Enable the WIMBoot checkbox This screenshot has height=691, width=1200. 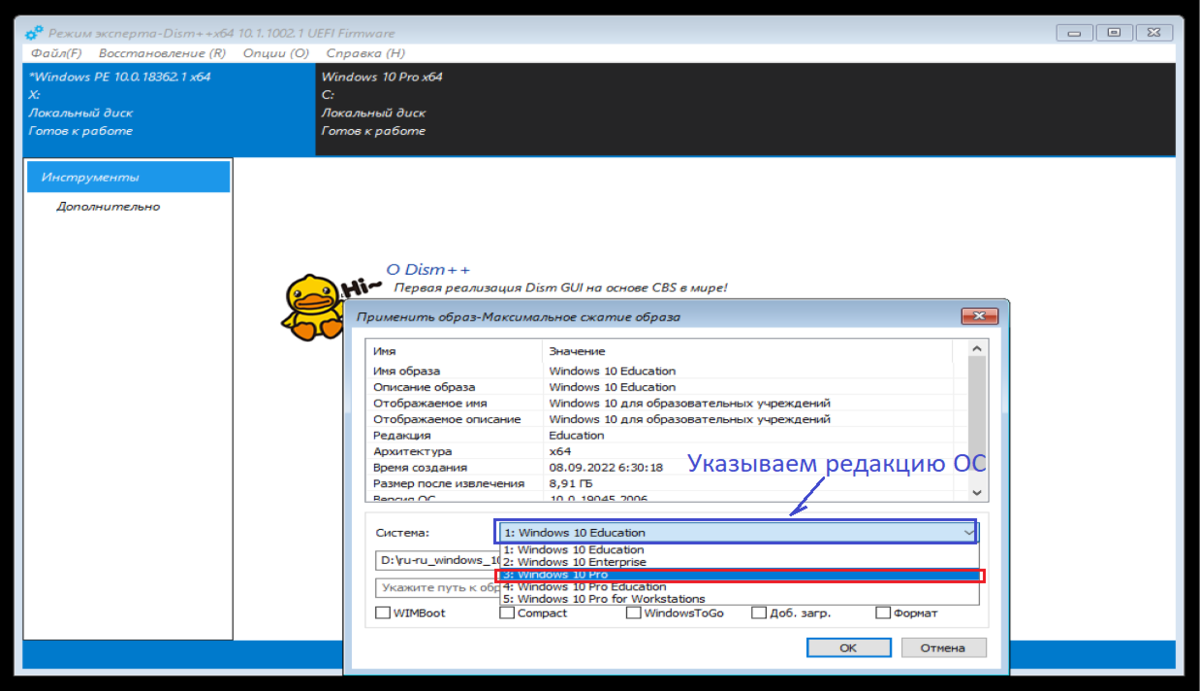point(383,613)
